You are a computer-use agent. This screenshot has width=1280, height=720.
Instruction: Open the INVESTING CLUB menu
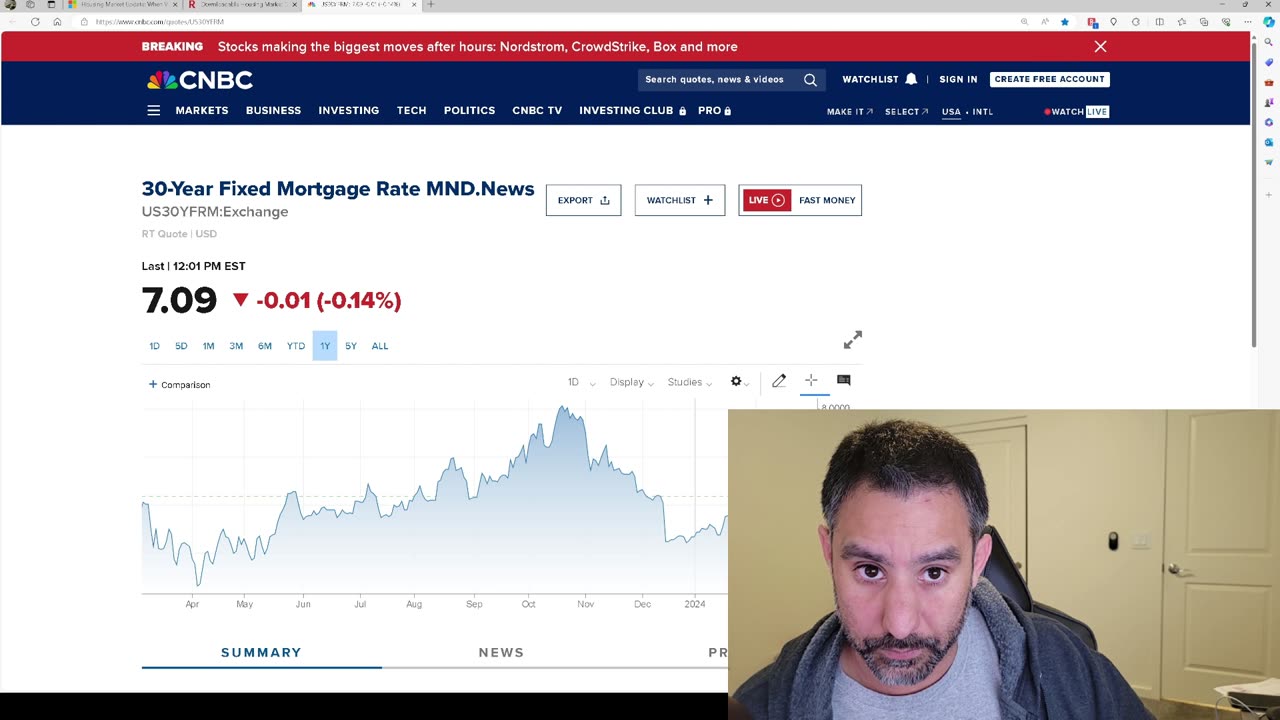coord(633,111)
